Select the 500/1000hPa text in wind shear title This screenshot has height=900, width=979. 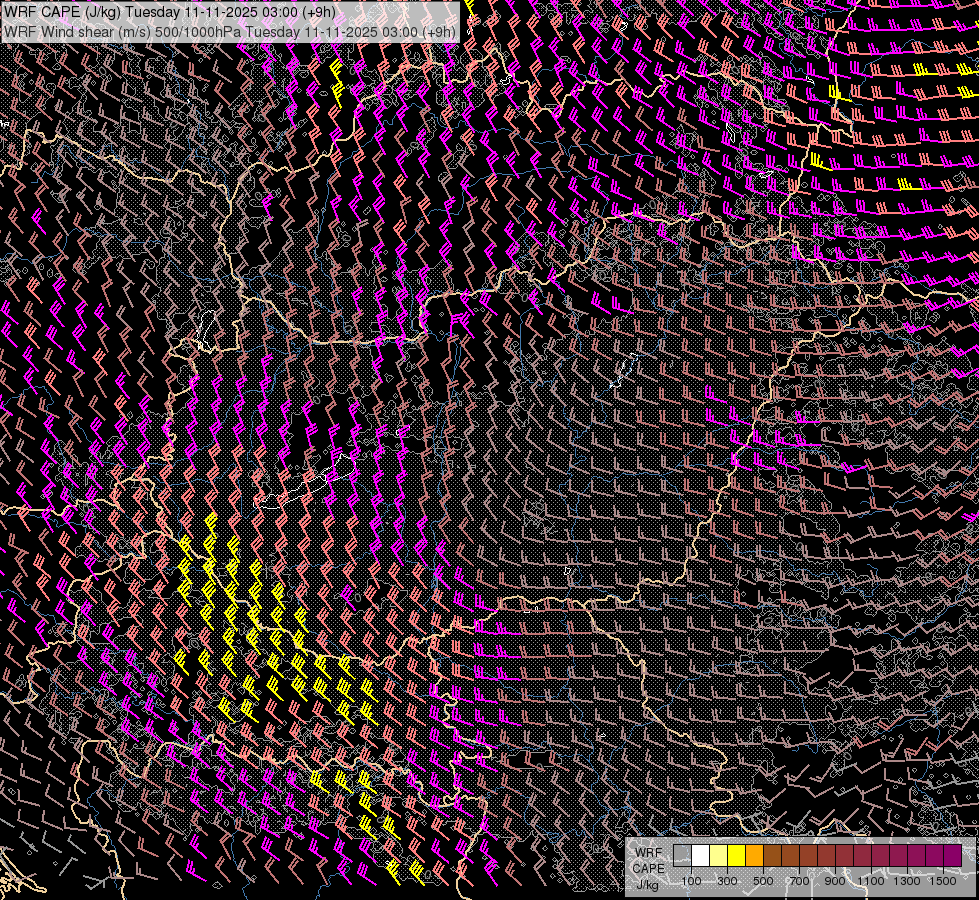click(x=197, y=31)
